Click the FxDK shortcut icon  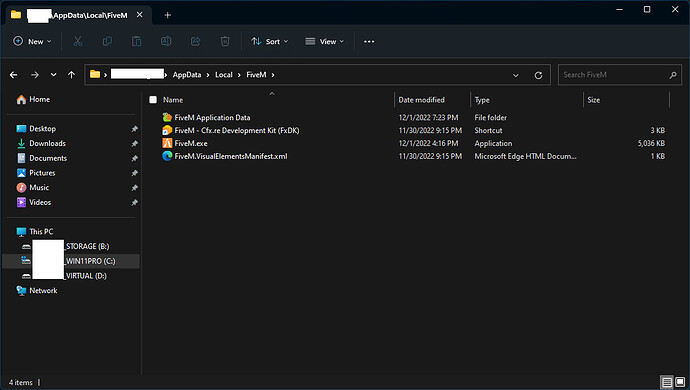[167, 130]
